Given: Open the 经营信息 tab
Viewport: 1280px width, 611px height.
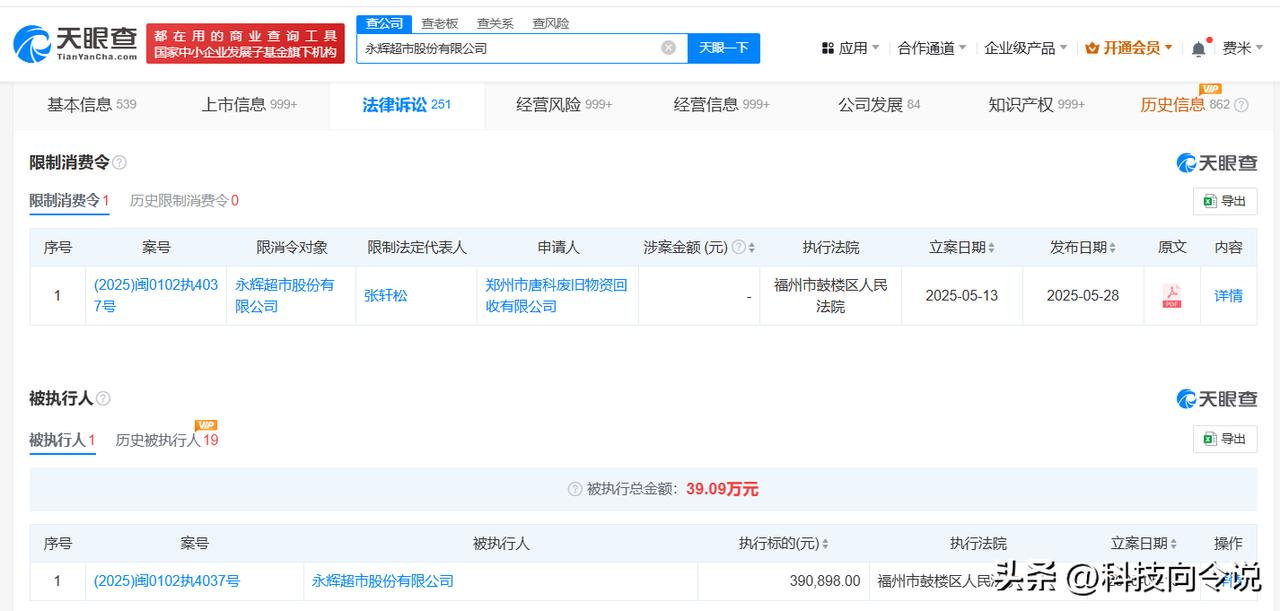Looking at the screenshot, I should pos(721,105).
